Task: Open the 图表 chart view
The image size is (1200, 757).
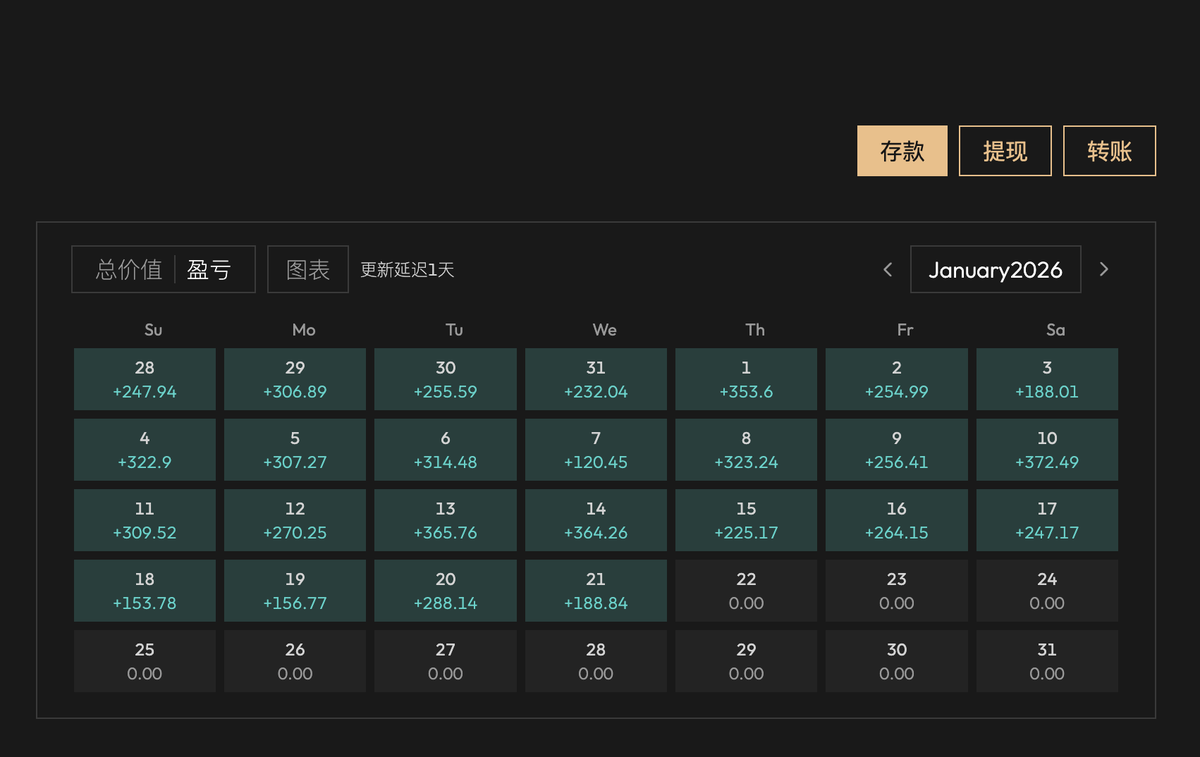Action: point(308,270)
